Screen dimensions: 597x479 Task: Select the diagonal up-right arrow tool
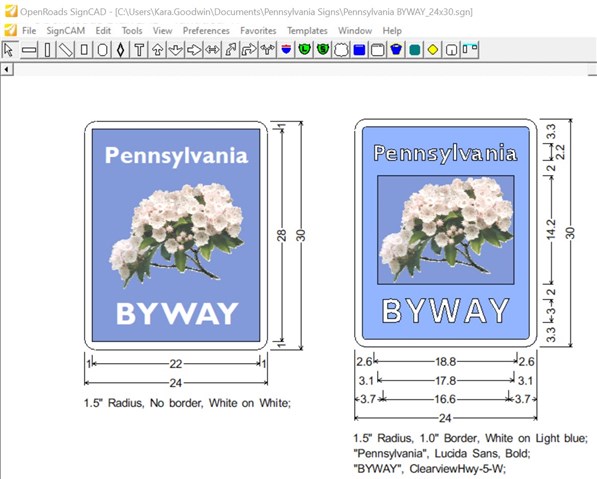point(231,50)
